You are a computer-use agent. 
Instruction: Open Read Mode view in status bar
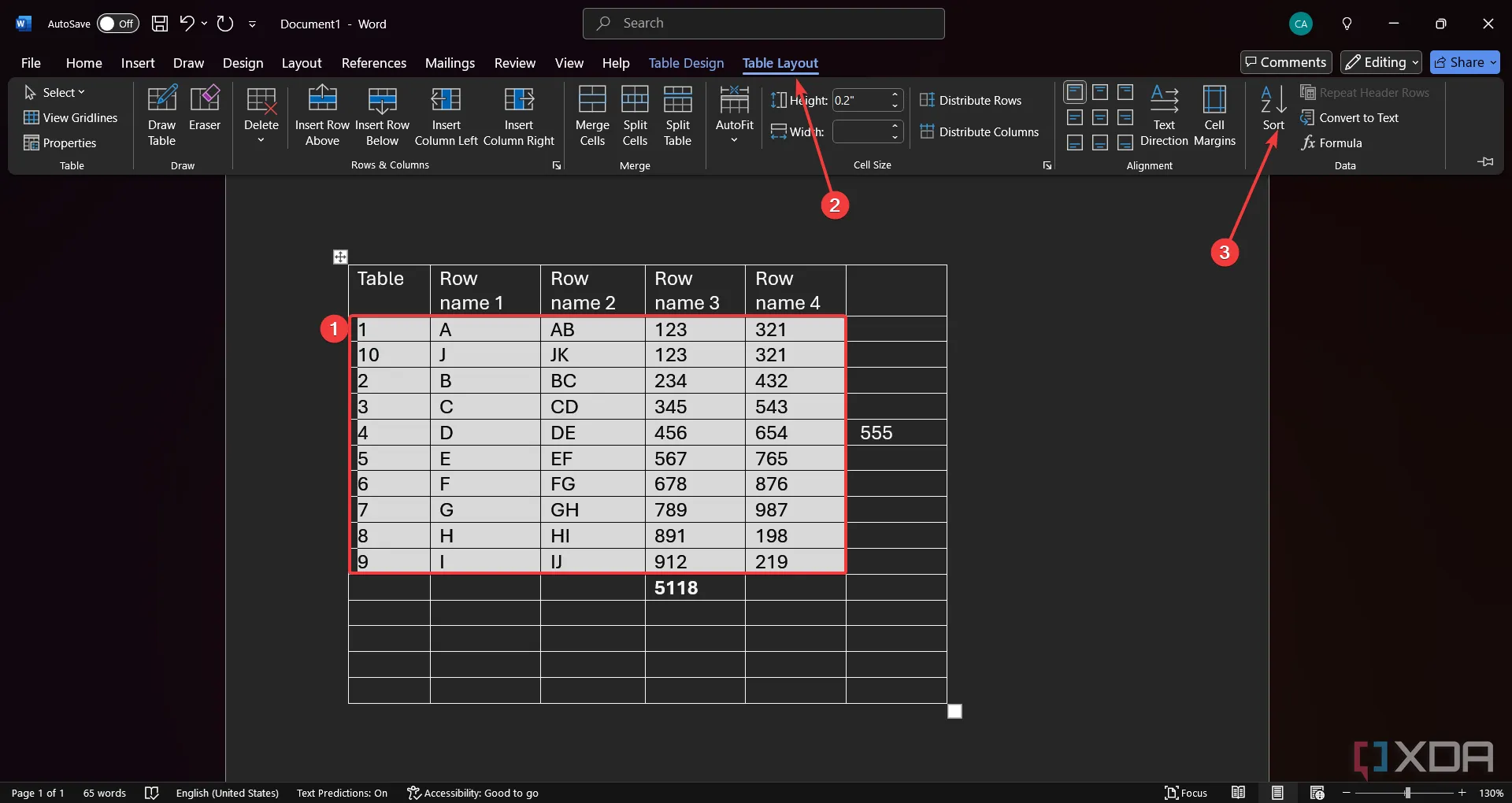[1239, 793]
